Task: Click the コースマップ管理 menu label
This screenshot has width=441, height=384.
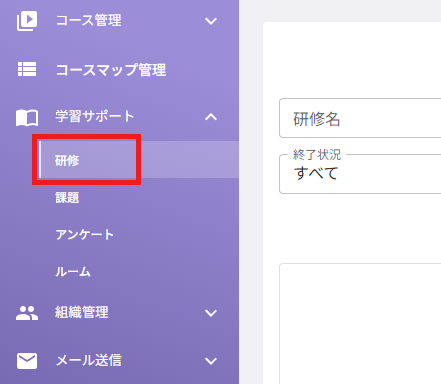Action: click(111, 70)
